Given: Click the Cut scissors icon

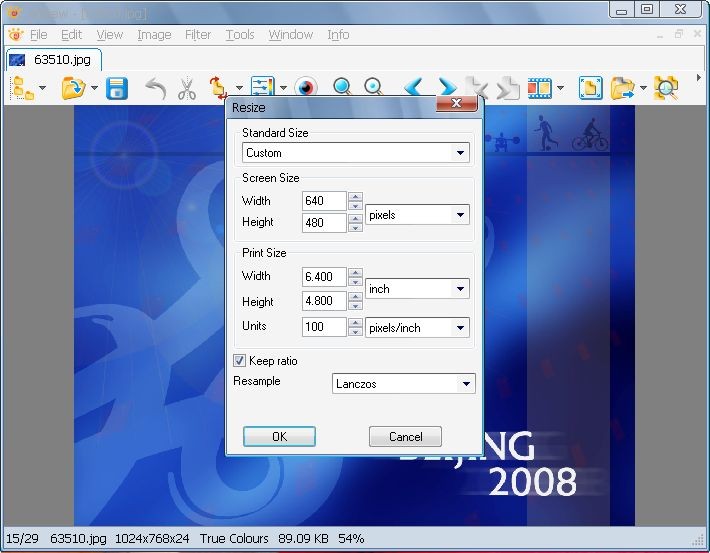Looking at the screenshot, I should (x=187, y=88).
